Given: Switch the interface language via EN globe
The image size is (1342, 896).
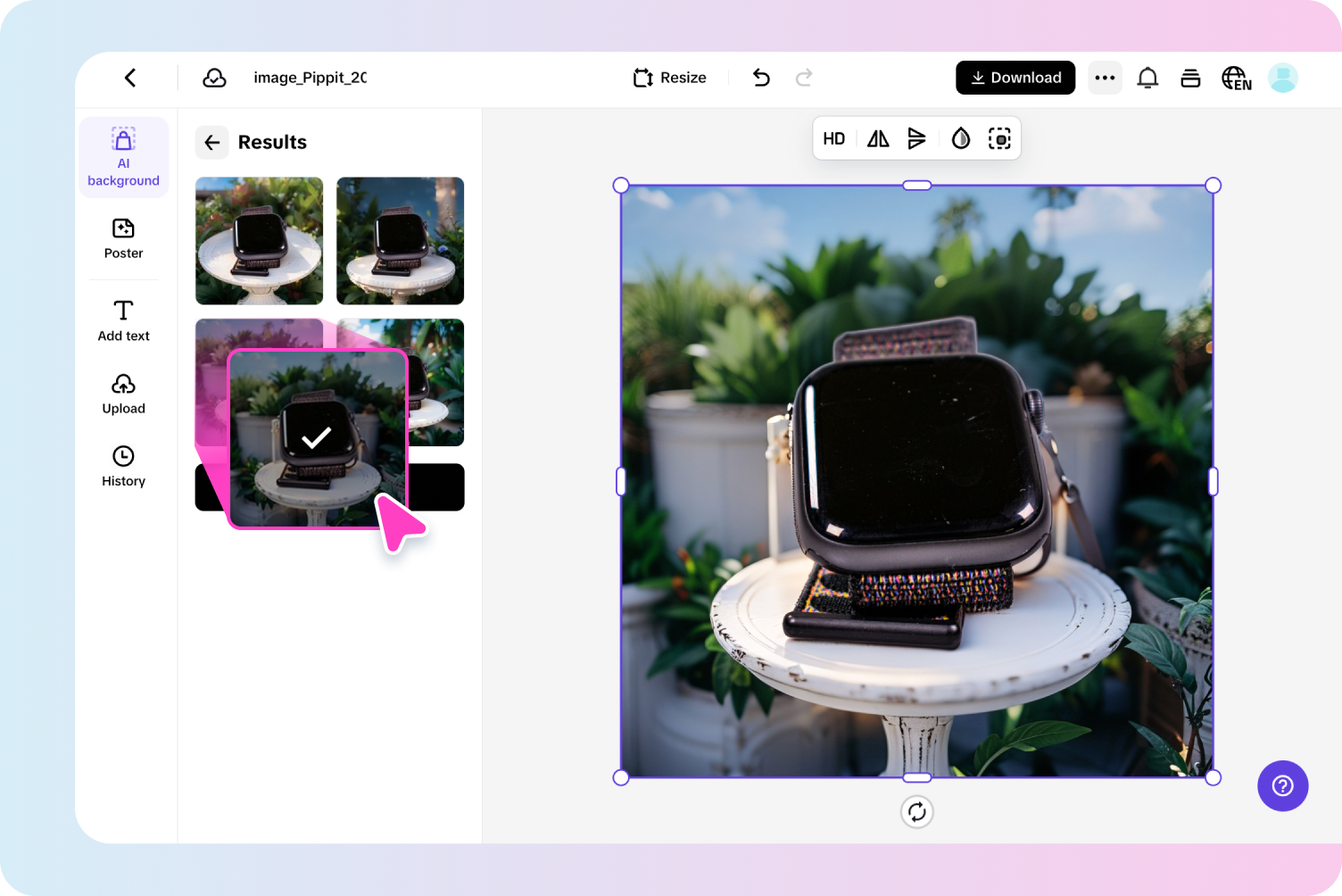Looking at the screenshot, I should coord(1237,78).
